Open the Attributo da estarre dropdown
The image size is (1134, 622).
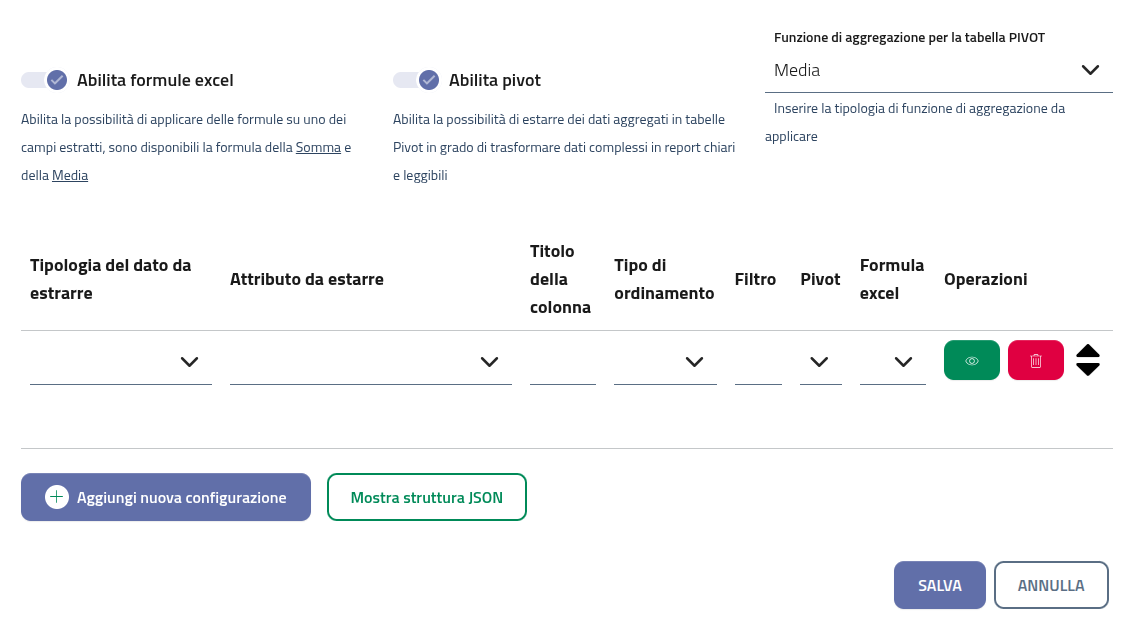(370, 362)
